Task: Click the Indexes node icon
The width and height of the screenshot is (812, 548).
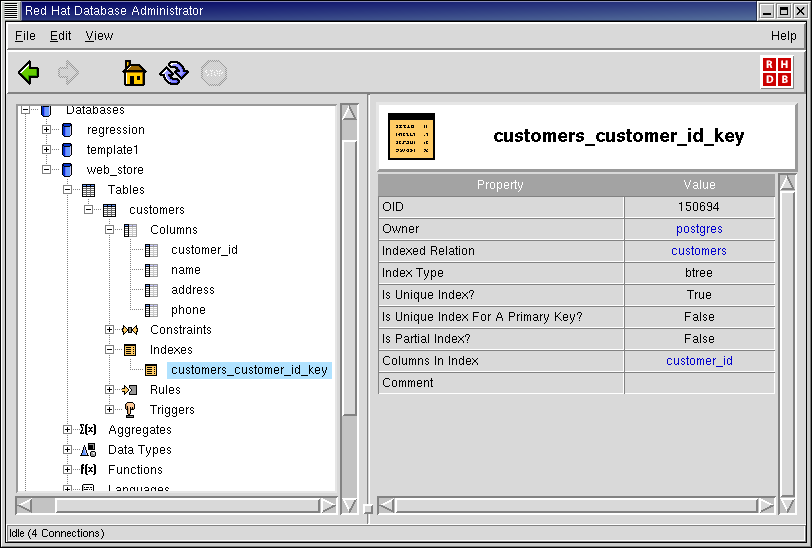Action: tap(130, 350)
